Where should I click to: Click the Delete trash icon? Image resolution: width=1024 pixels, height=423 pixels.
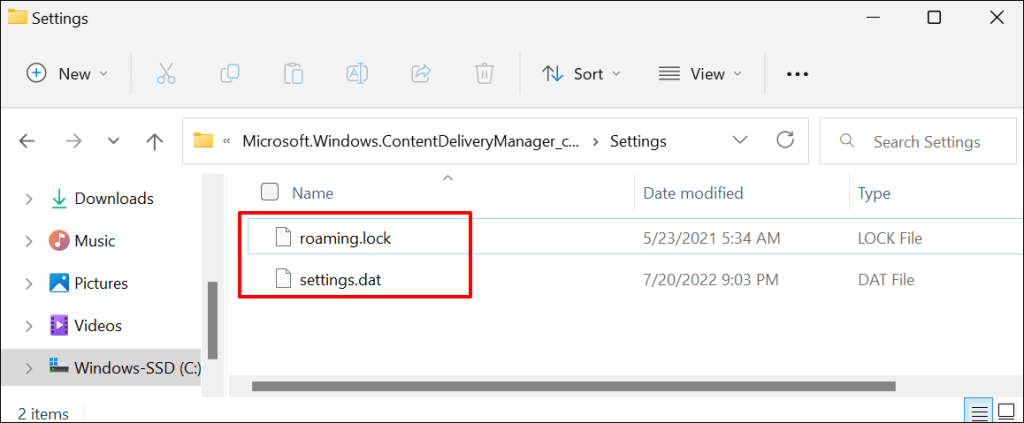[484, 73]
